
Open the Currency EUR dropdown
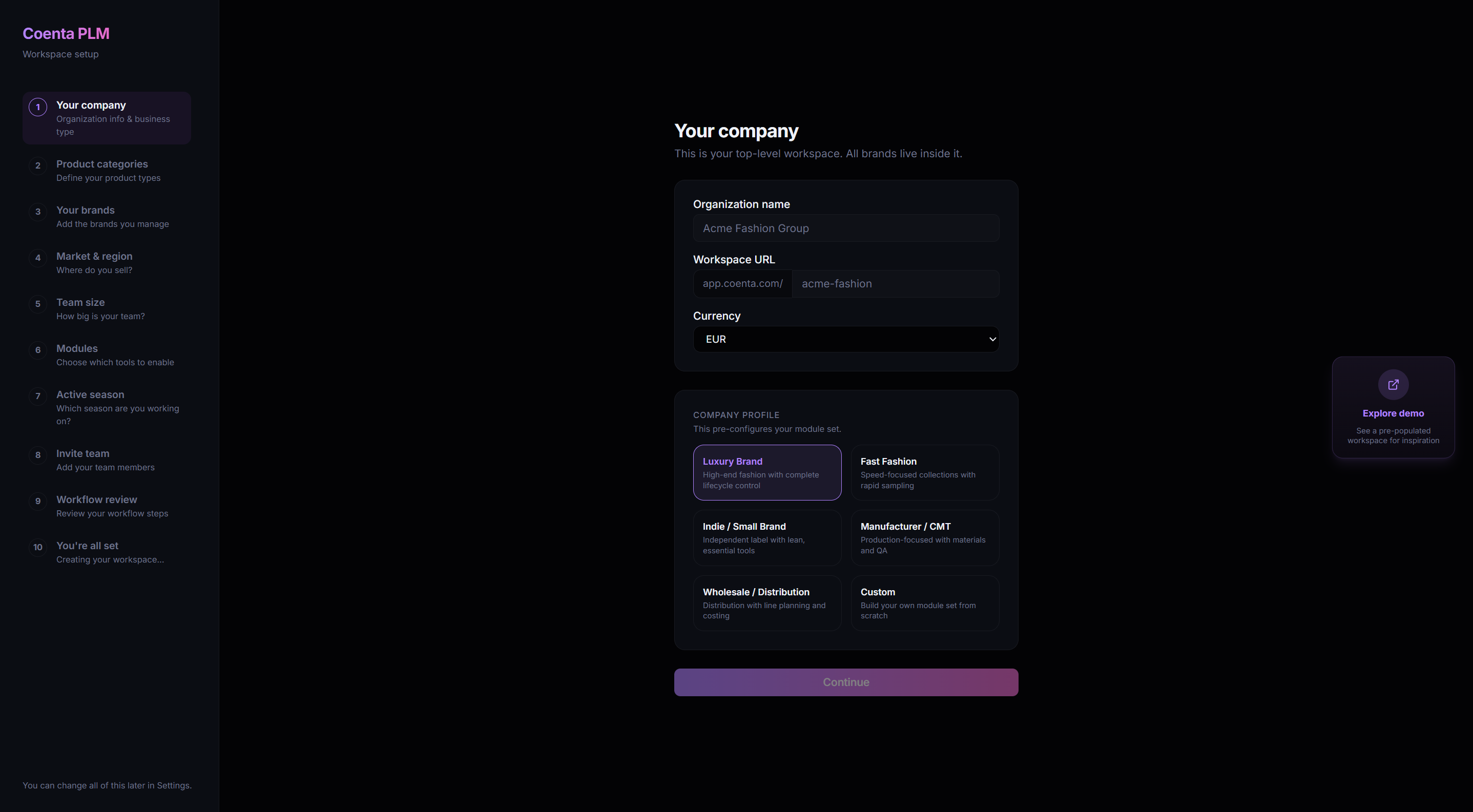(845, 339)
